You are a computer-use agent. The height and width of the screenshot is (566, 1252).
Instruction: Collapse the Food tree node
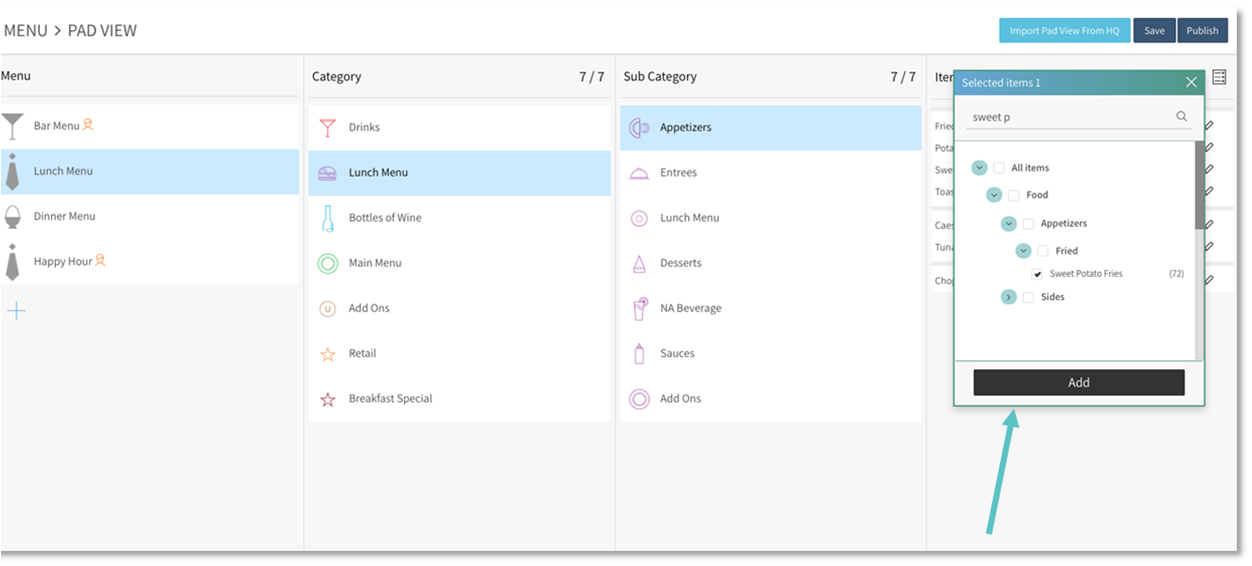tap(994, 195)
